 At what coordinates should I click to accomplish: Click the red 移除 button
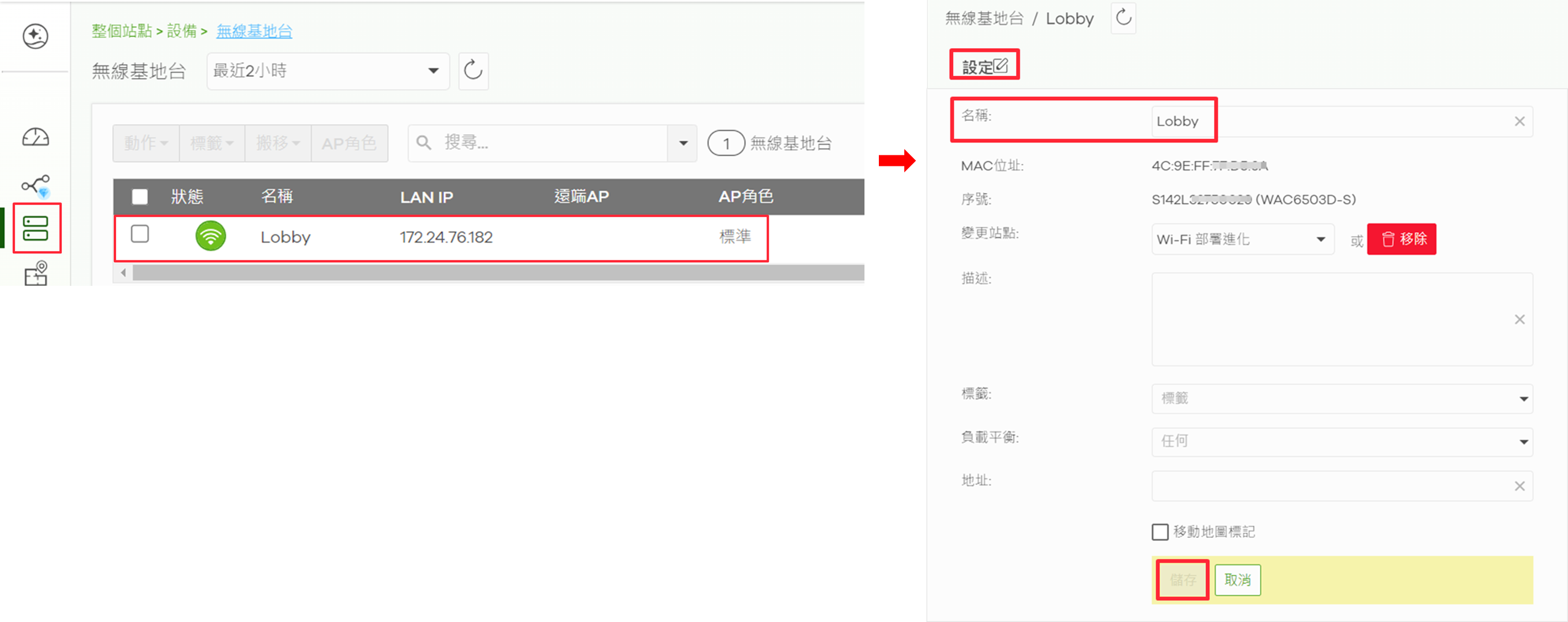tap(1401, 239)
